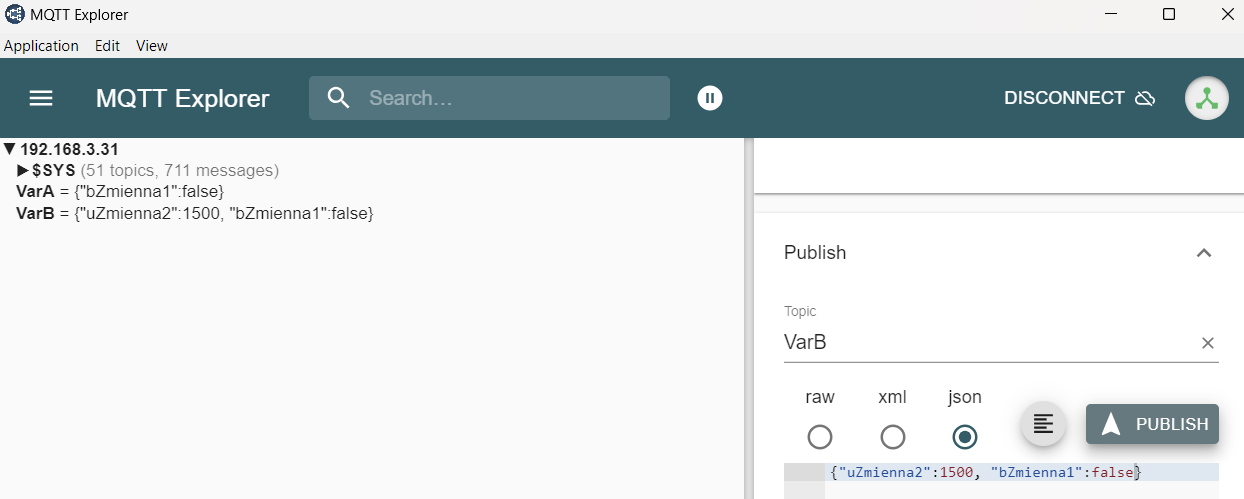Click the PUBLISH button

pos(1152,424)
